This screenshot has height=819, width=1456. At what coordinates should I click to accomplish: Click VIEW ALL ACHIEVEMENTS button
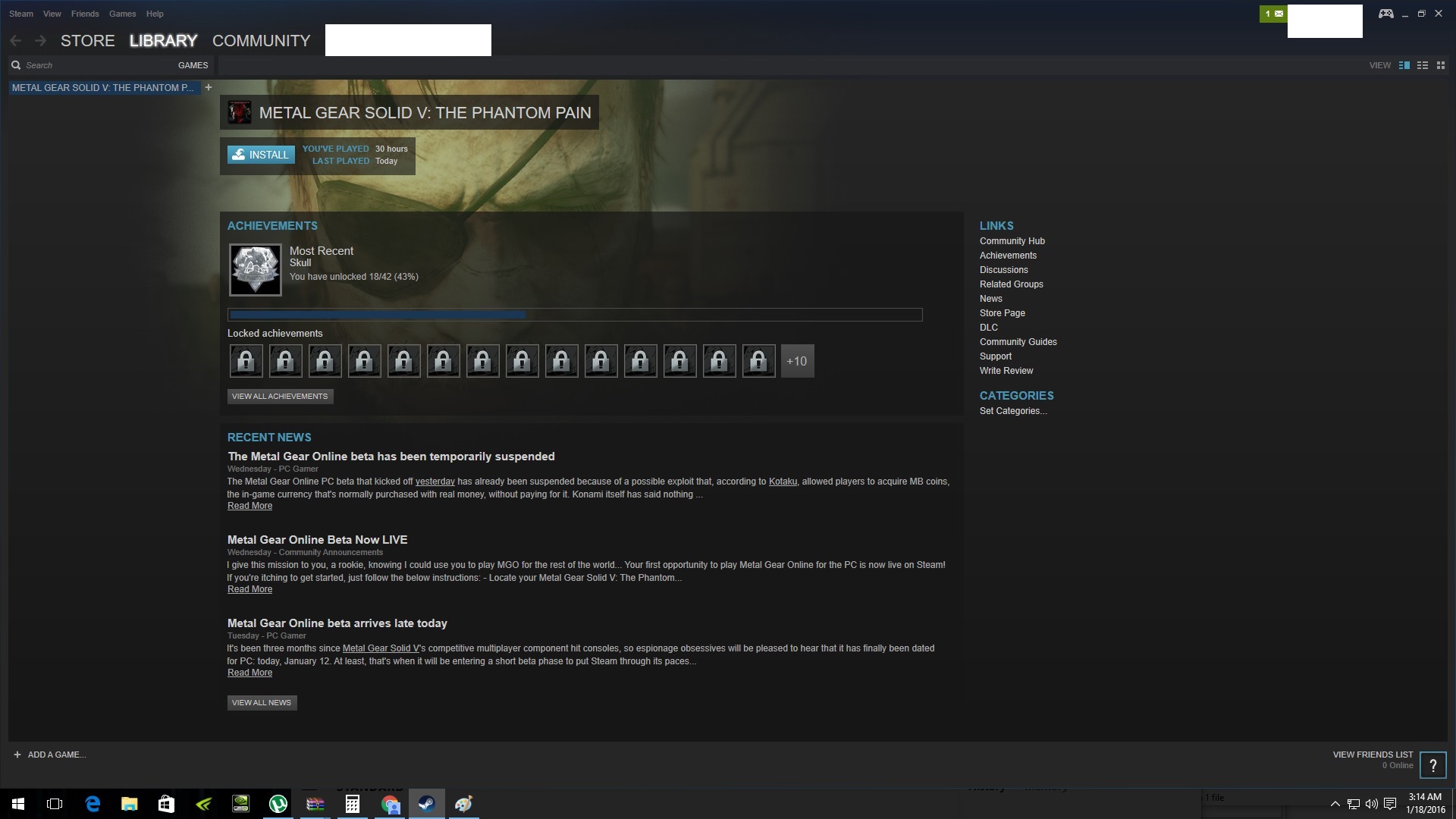[x=280, y=397]
